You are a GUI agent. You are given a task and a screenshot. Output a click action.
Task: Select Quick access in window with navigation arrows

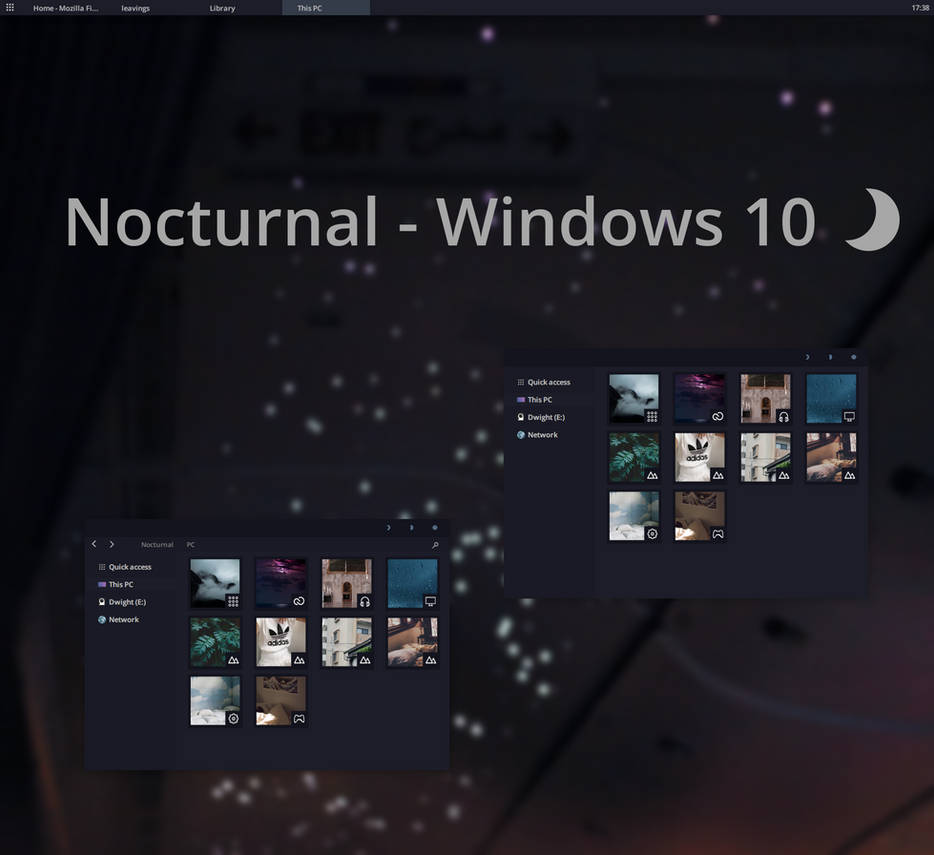129,567
